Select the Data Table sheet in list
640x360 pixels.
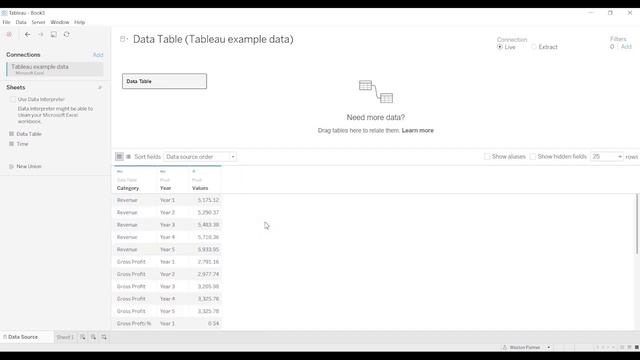pyautogui.click(x=29, y=134)
